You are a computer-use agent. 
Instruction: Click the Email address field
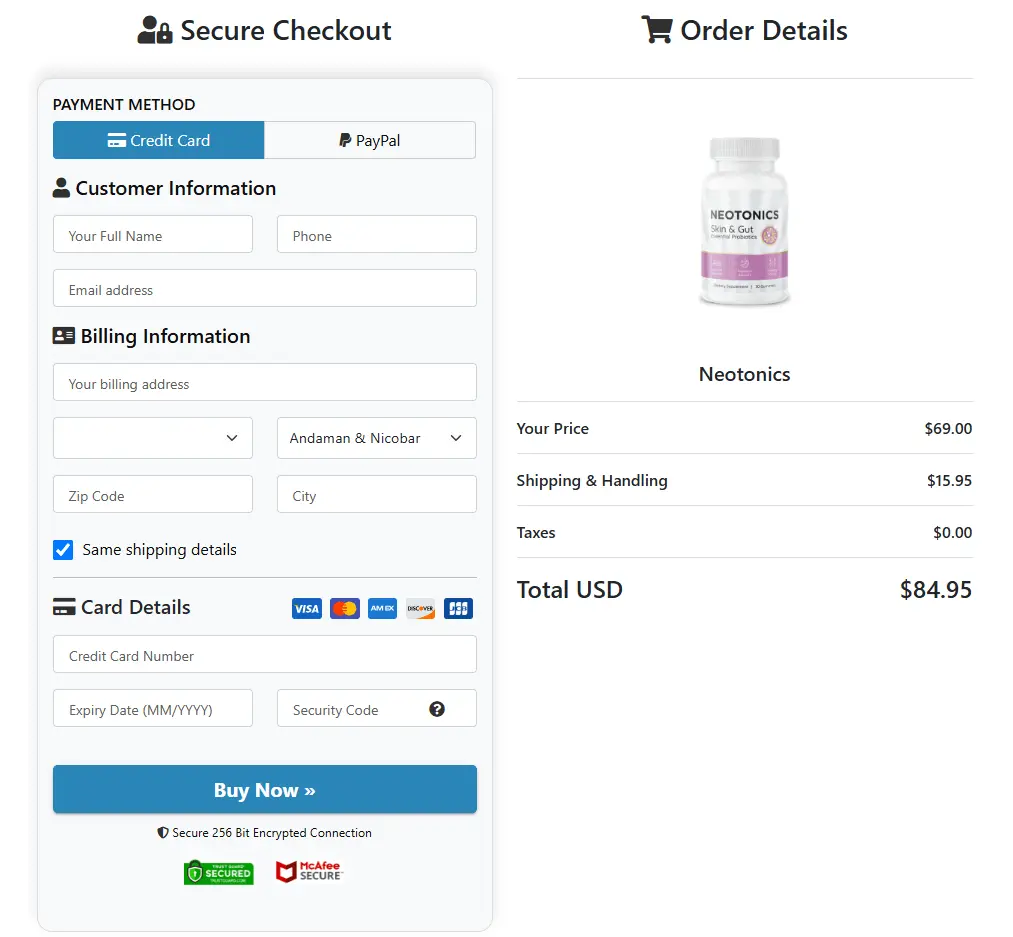(x=265, y=290)
